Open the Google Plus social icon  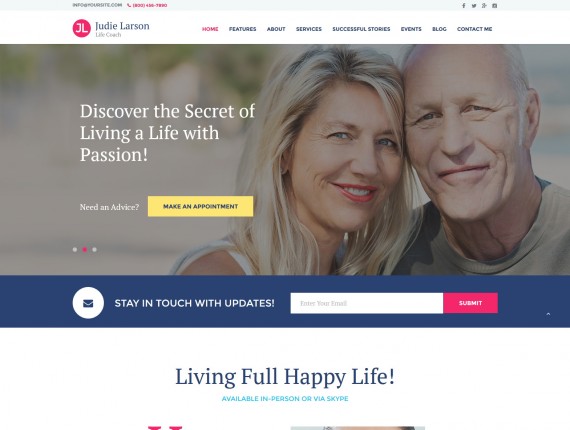tap(484, 5)
